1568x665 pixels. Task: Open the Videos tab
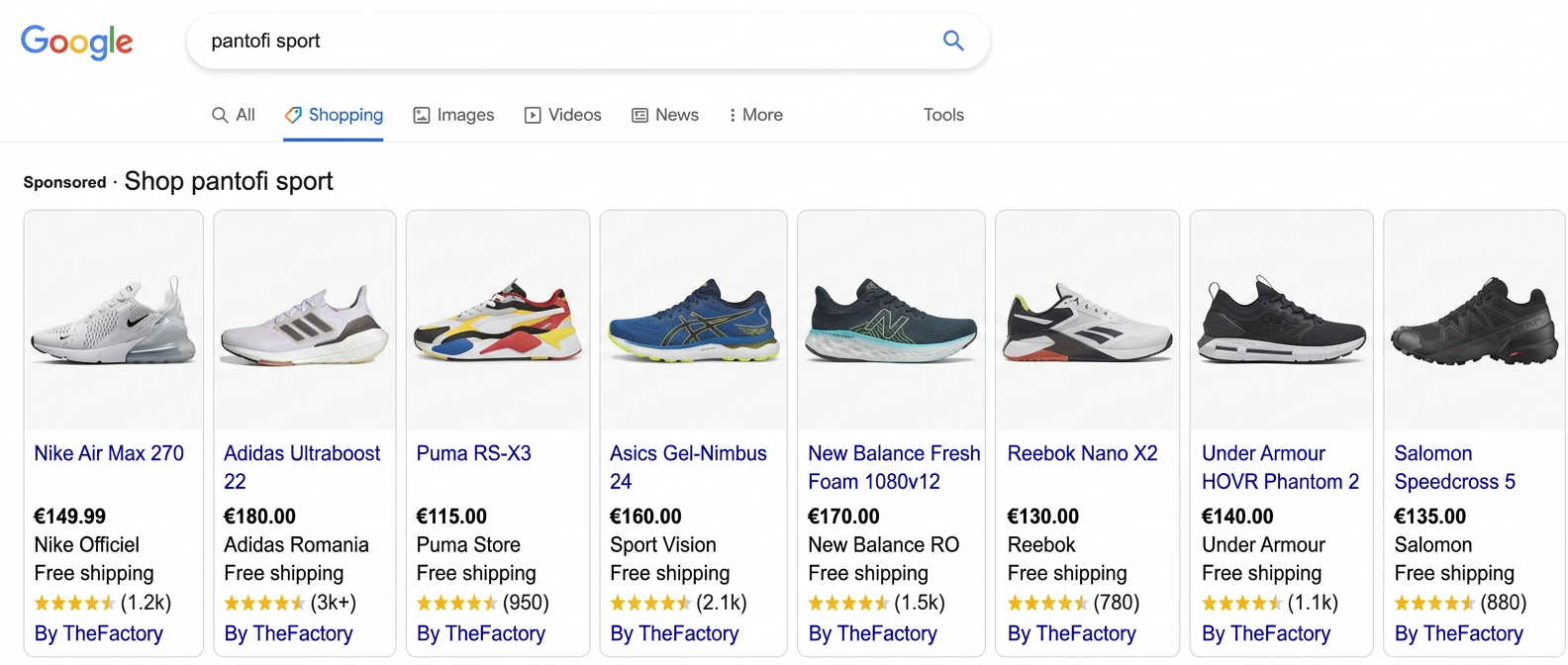coord(562,115)
